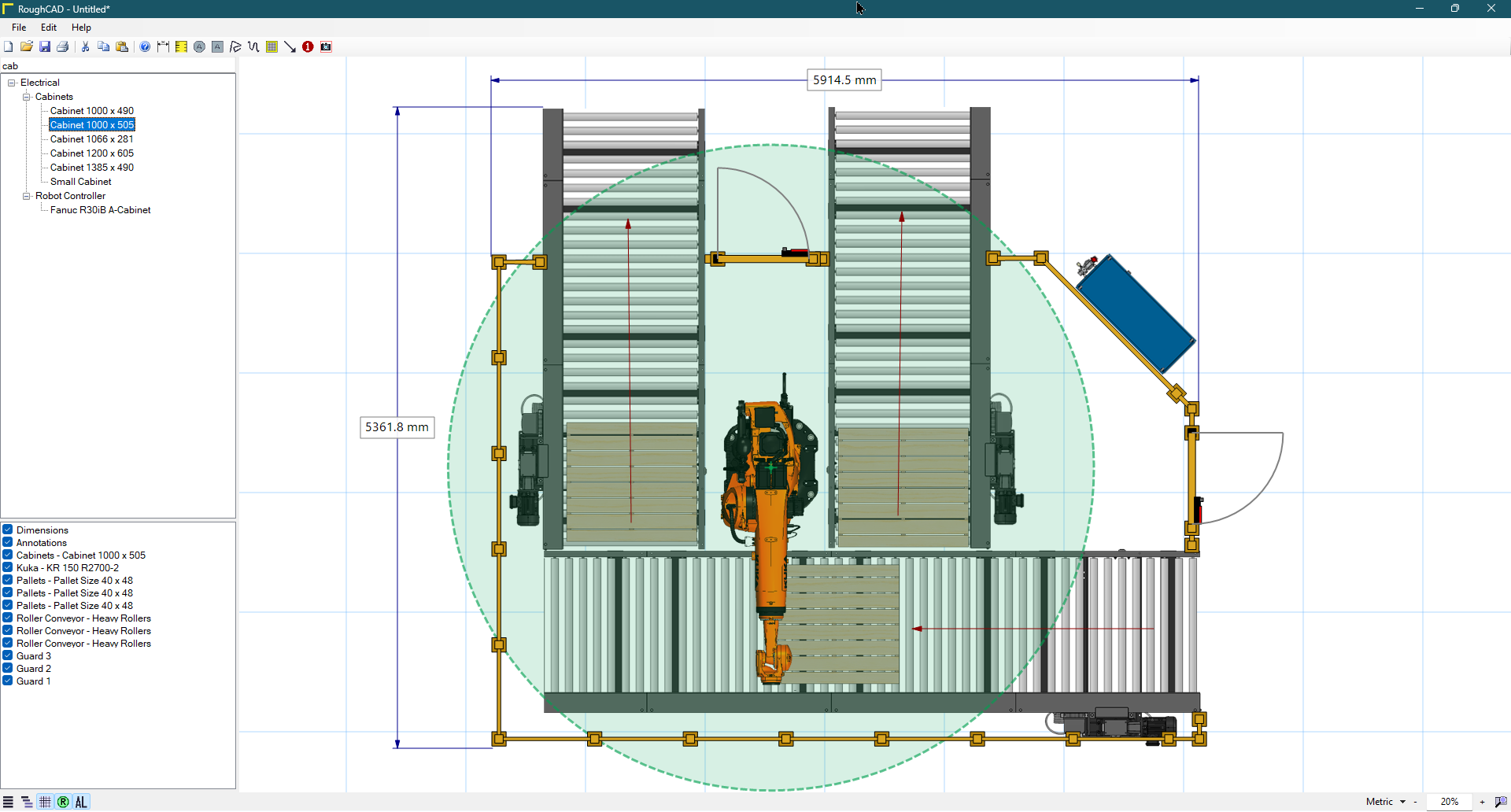1511x812 pixels.
Task: Select Cabinet 1000 x 490 in tree
Action: click(x=92, y=111)
